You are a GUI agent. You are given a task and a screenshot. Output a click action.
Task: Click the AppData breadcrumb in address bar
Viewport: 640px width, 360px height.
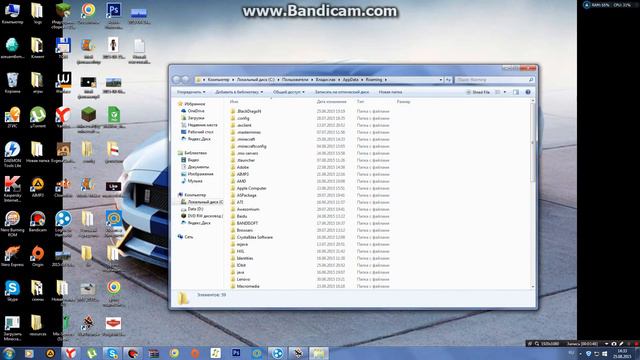click(351, 80)
